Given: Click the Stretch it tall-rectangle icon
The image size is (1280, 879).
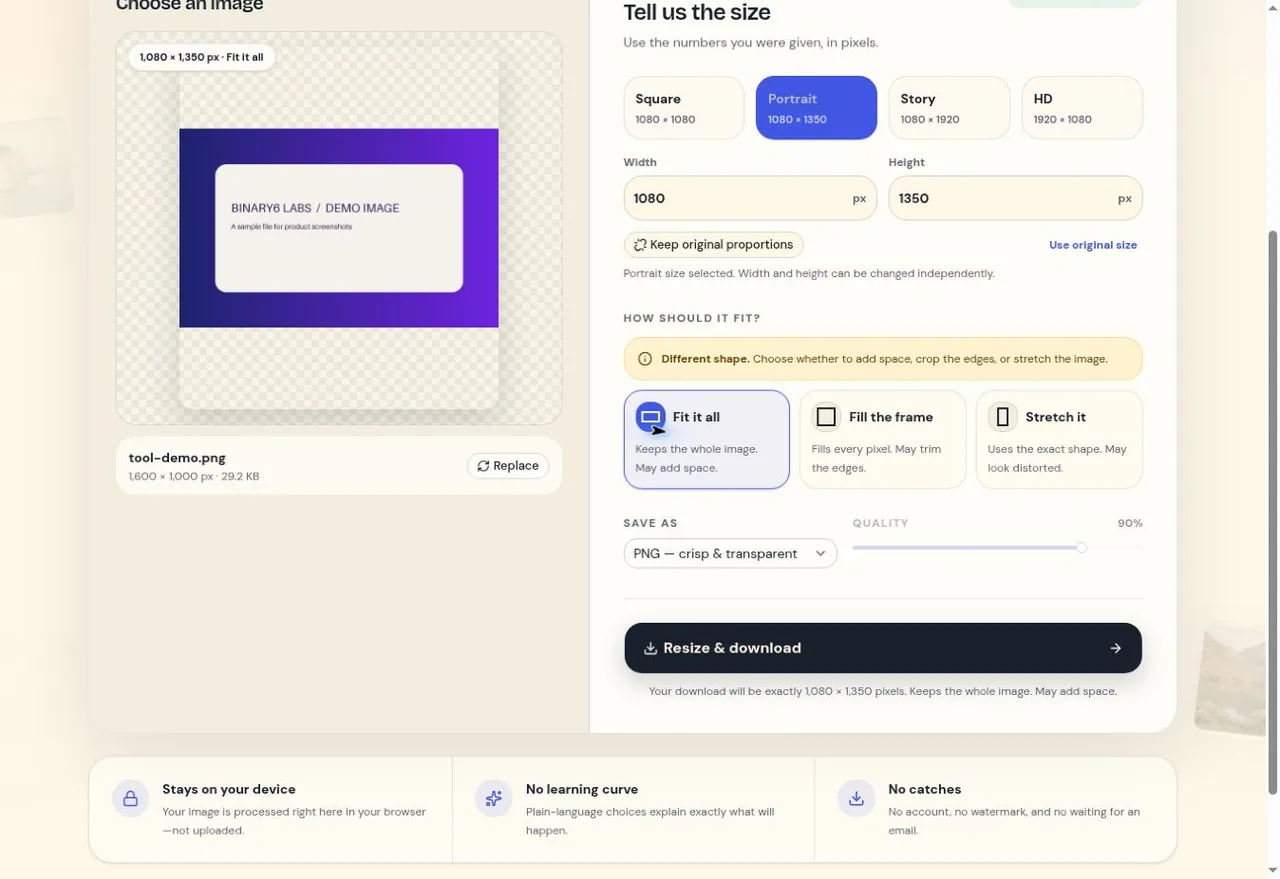Looking at the screenshot, I should (1002, 417).
